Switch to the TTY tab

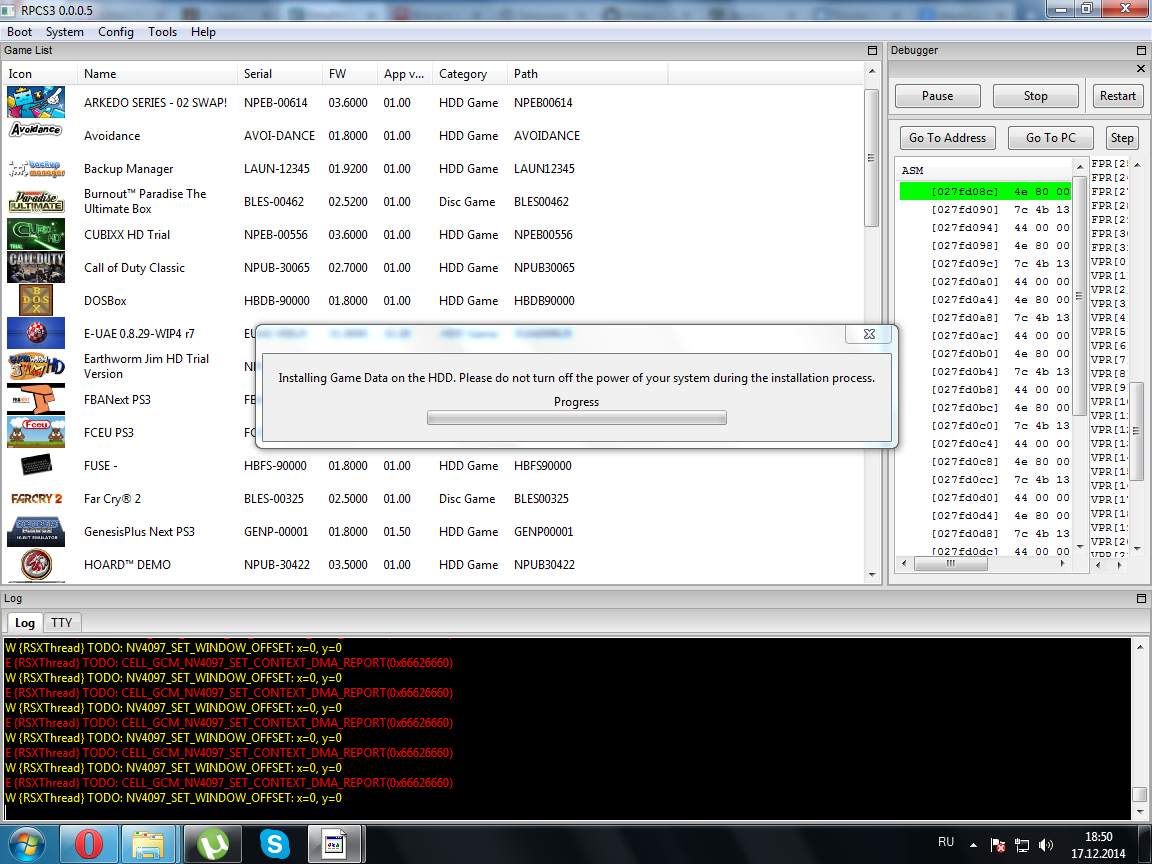[62, 623]
